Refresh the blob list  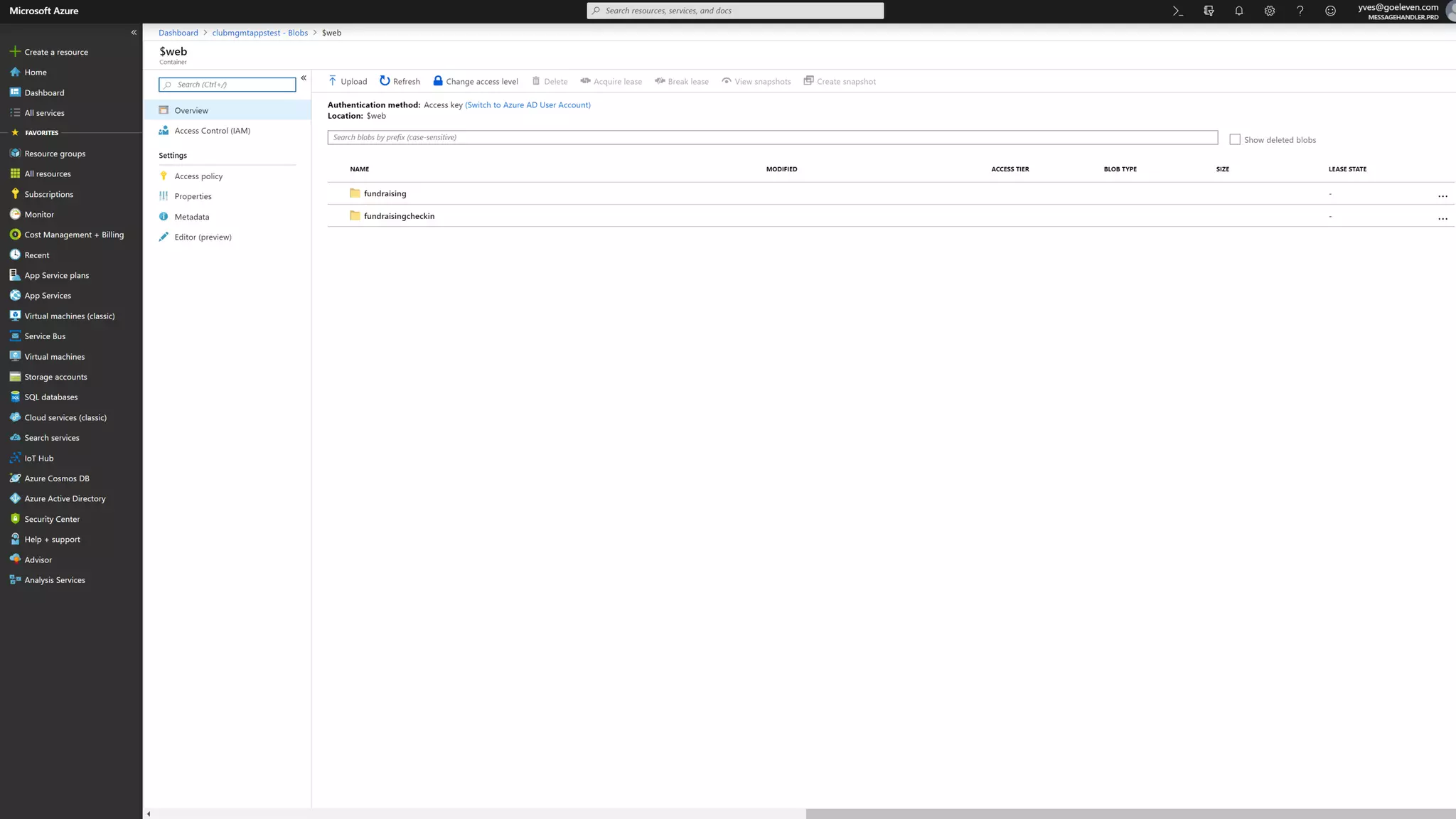(400, 81)
